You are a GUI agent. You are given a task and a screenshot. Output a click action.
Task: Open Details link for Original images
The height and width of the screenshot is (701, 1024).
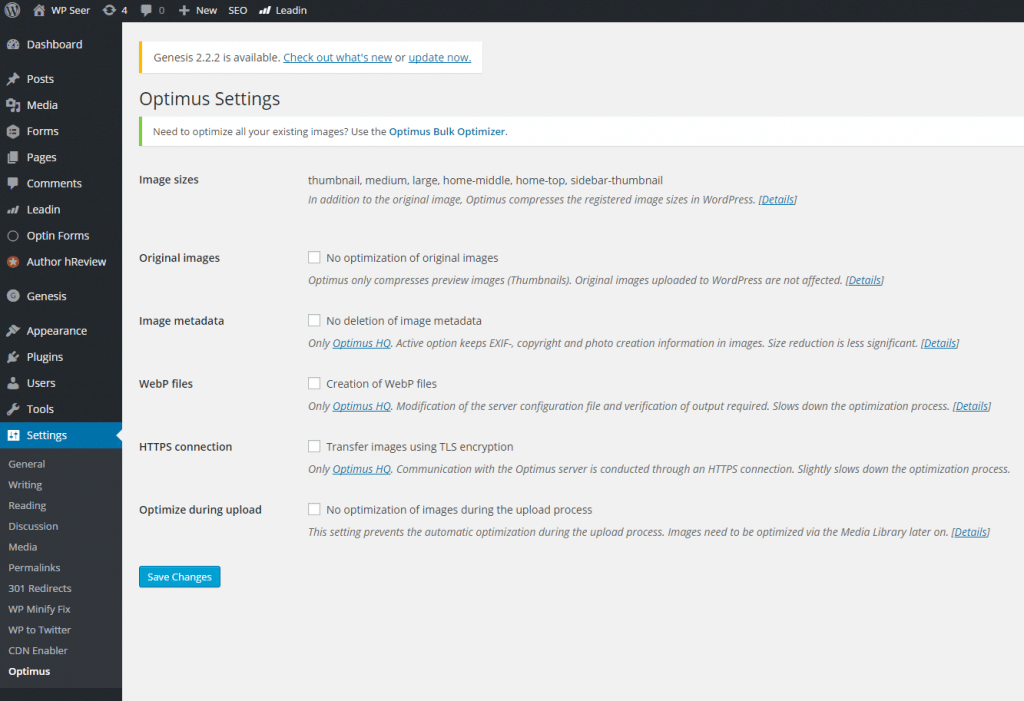coord(865,280)
